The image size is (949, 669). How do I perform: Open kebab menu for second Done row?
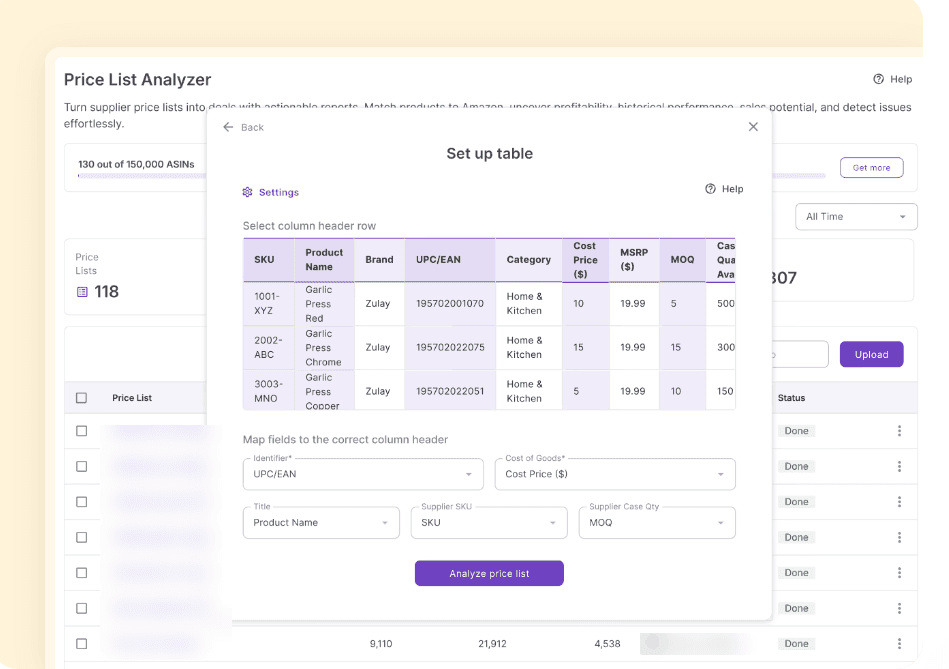click(899, 466)
